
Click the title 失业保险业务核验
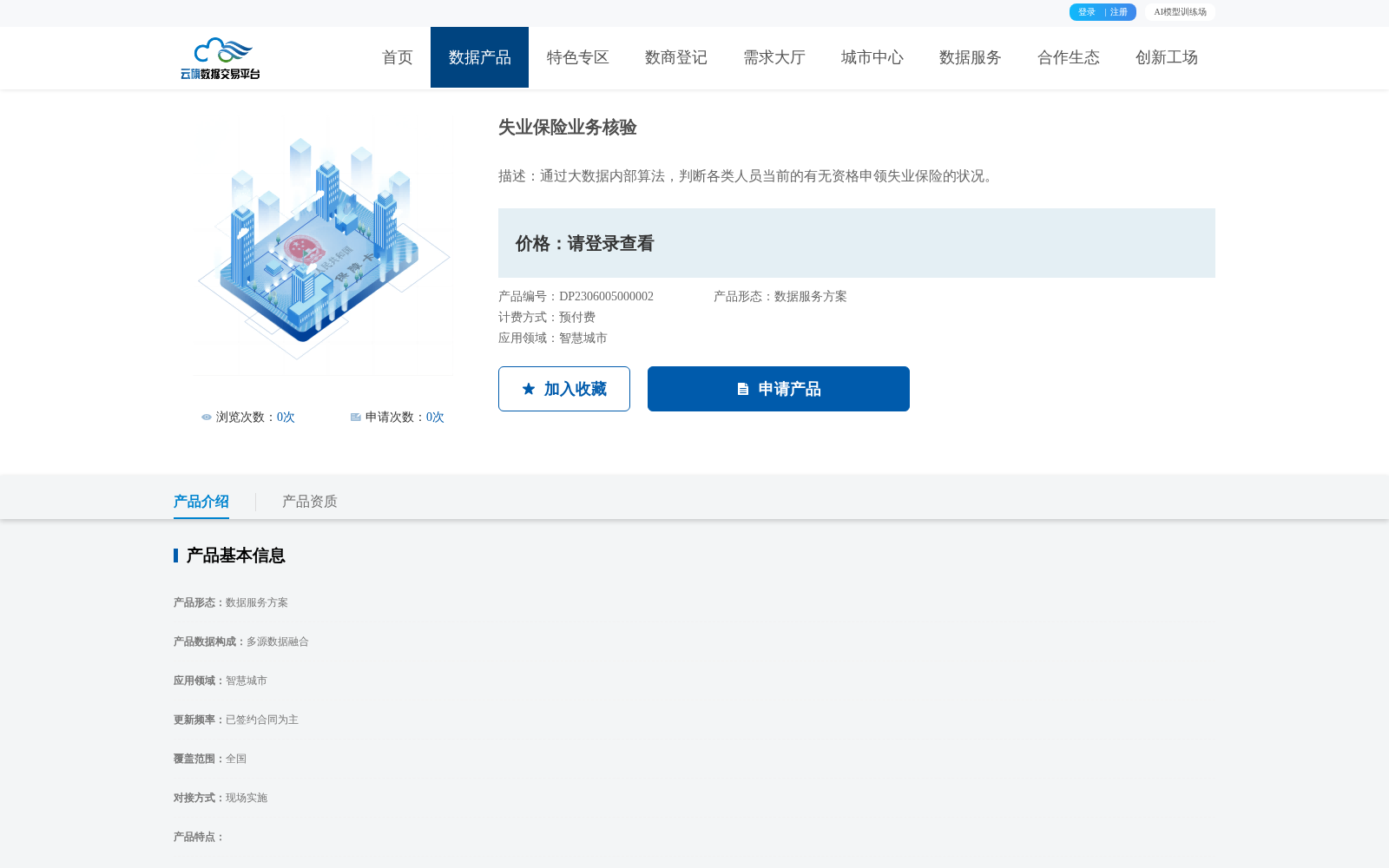tap(568, 128)
